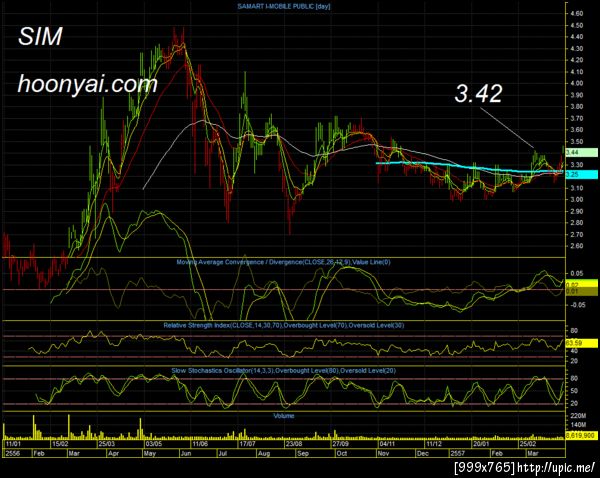The width and height of the screenshot is (600, 478).
Task: Click the Volume panel label
Action: [x=284, y=416]
